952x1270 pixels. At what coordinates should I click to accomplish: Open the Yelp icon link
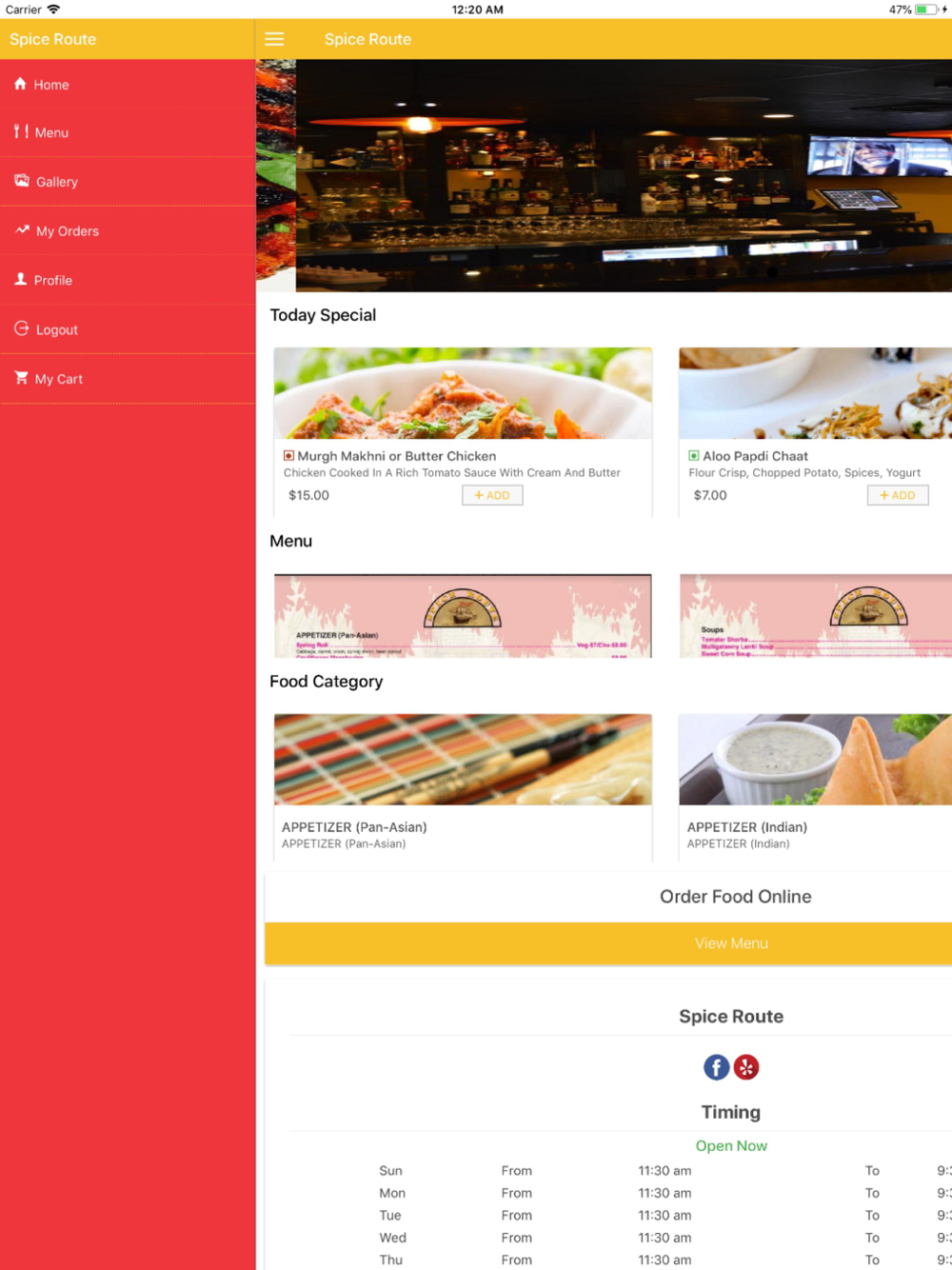click(x=746, y=1067)
